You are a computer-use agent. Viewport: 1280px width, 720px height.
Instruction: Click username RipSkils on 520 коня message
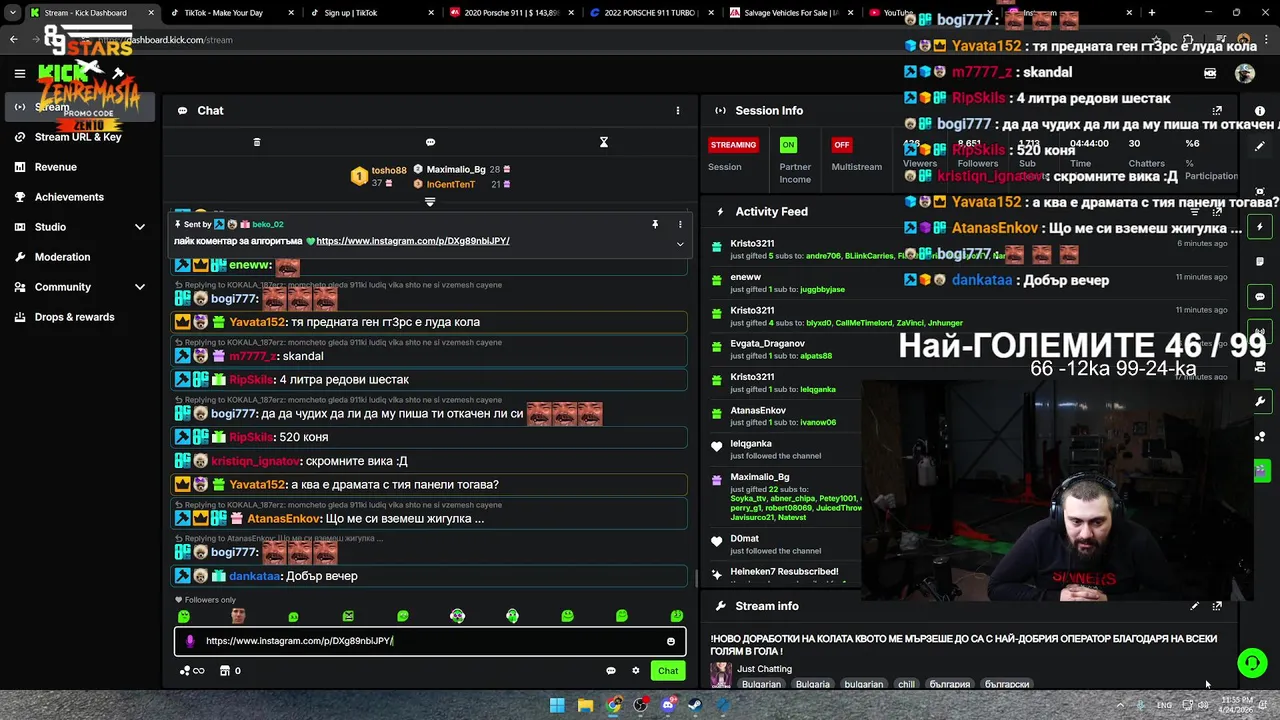coord(251,437)
